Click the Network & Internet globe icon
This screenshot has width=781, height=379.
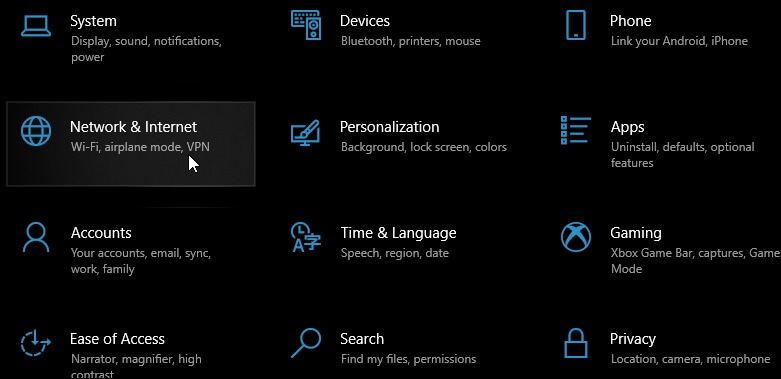click(x=36, y=131)
